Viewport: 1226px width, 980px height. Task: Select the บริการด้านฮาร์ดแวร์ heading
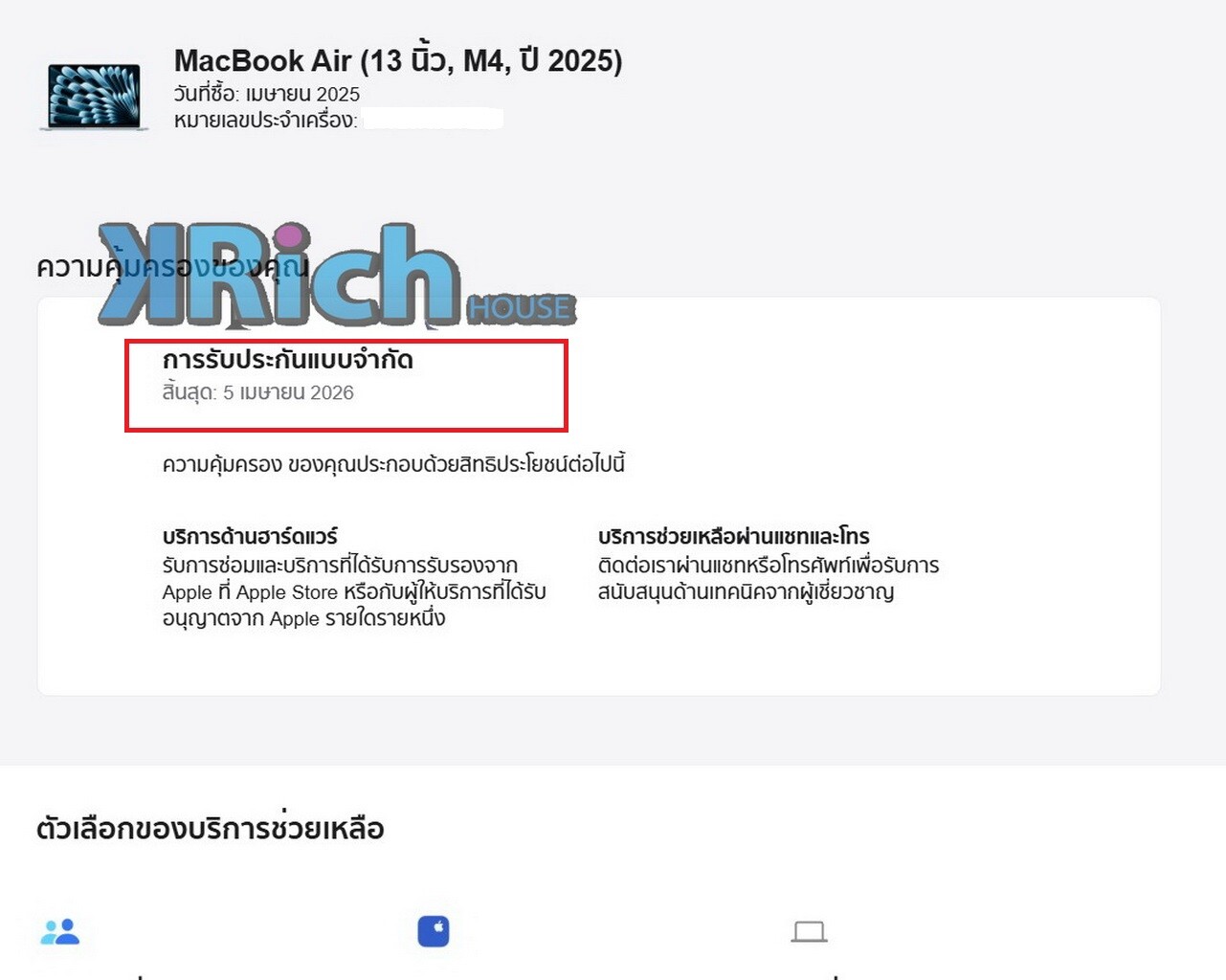coord(250,536)
